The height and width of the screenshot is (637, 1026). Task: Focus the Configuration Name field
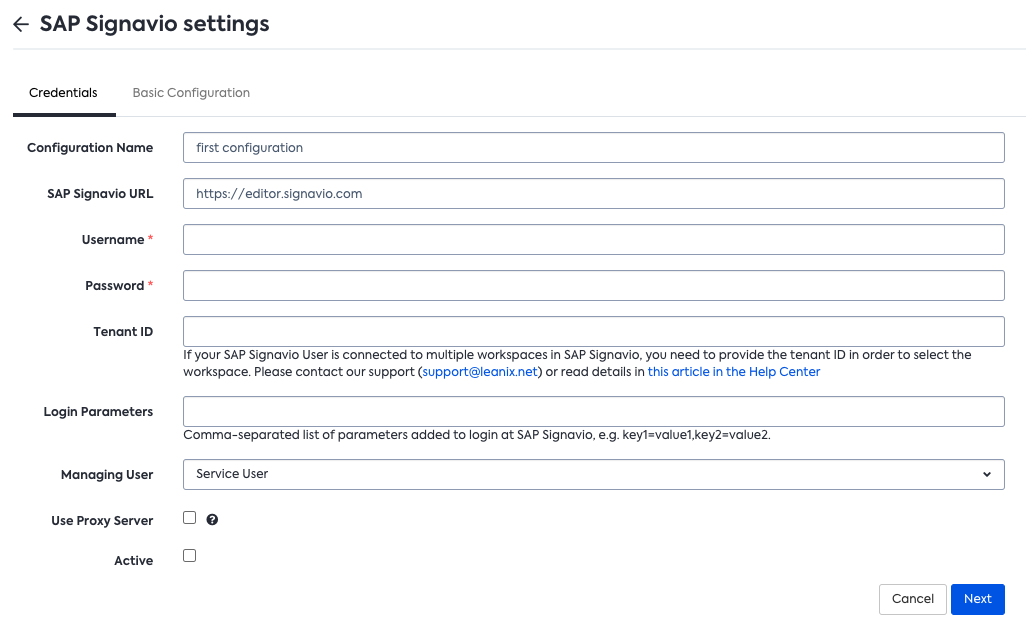pyautogui.click(x=593, y=148)
